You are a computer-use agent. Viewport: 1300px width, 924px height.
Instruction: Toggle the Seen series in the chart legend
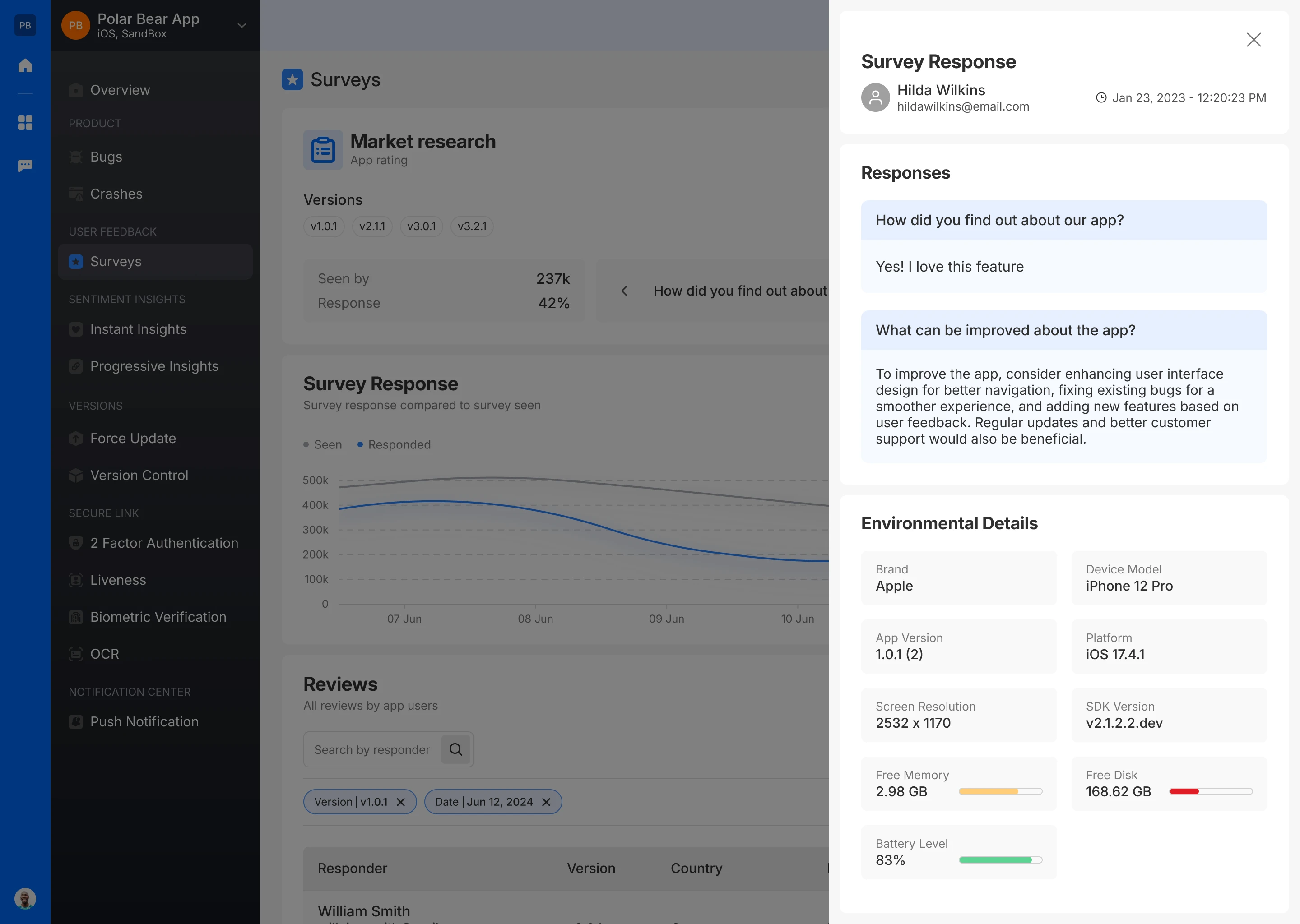point(323,444)
